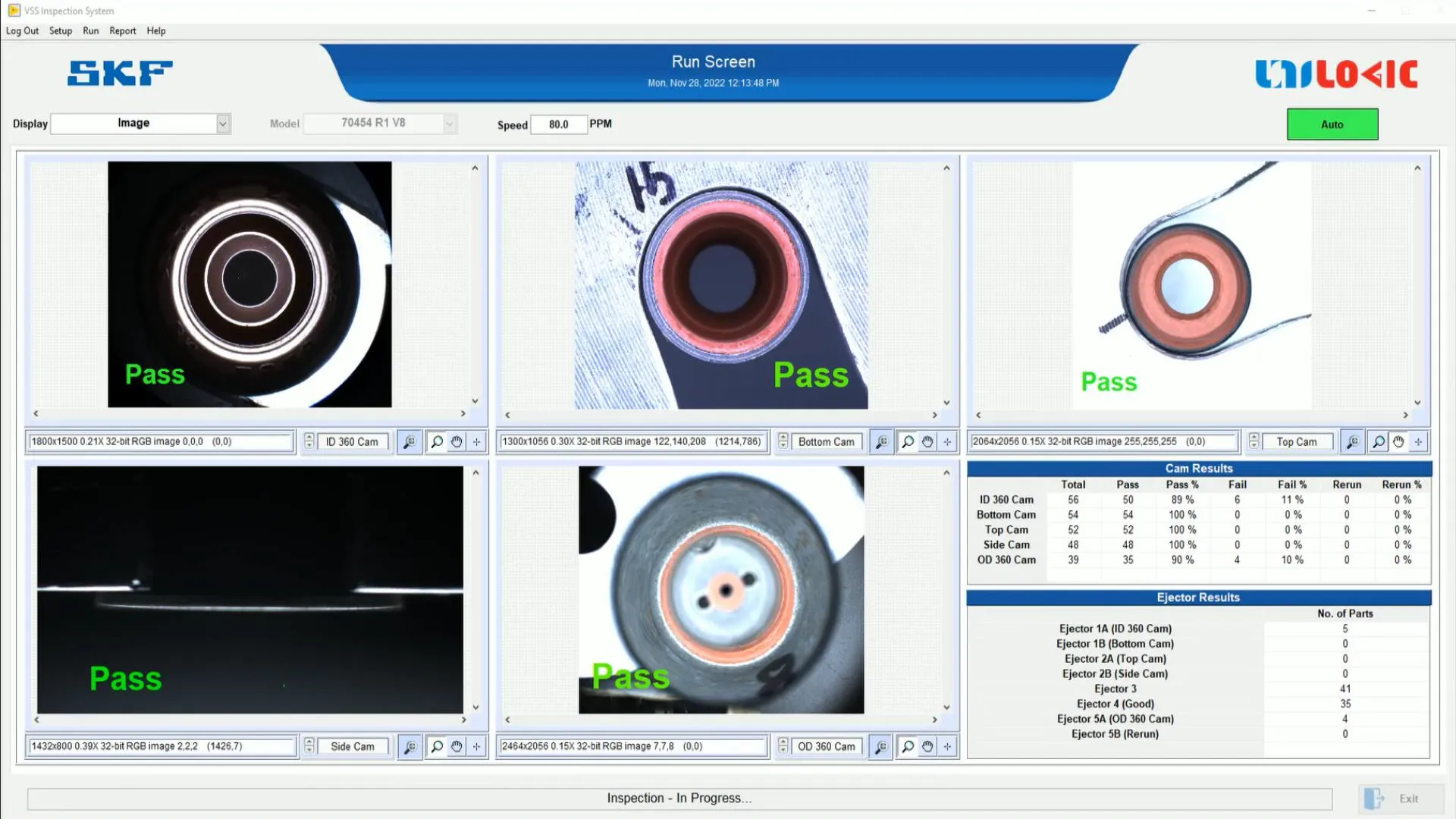The image size is (1456, 819).
Task: Click zoom-to-fit icon for Top Cam
Action: 1352,441
